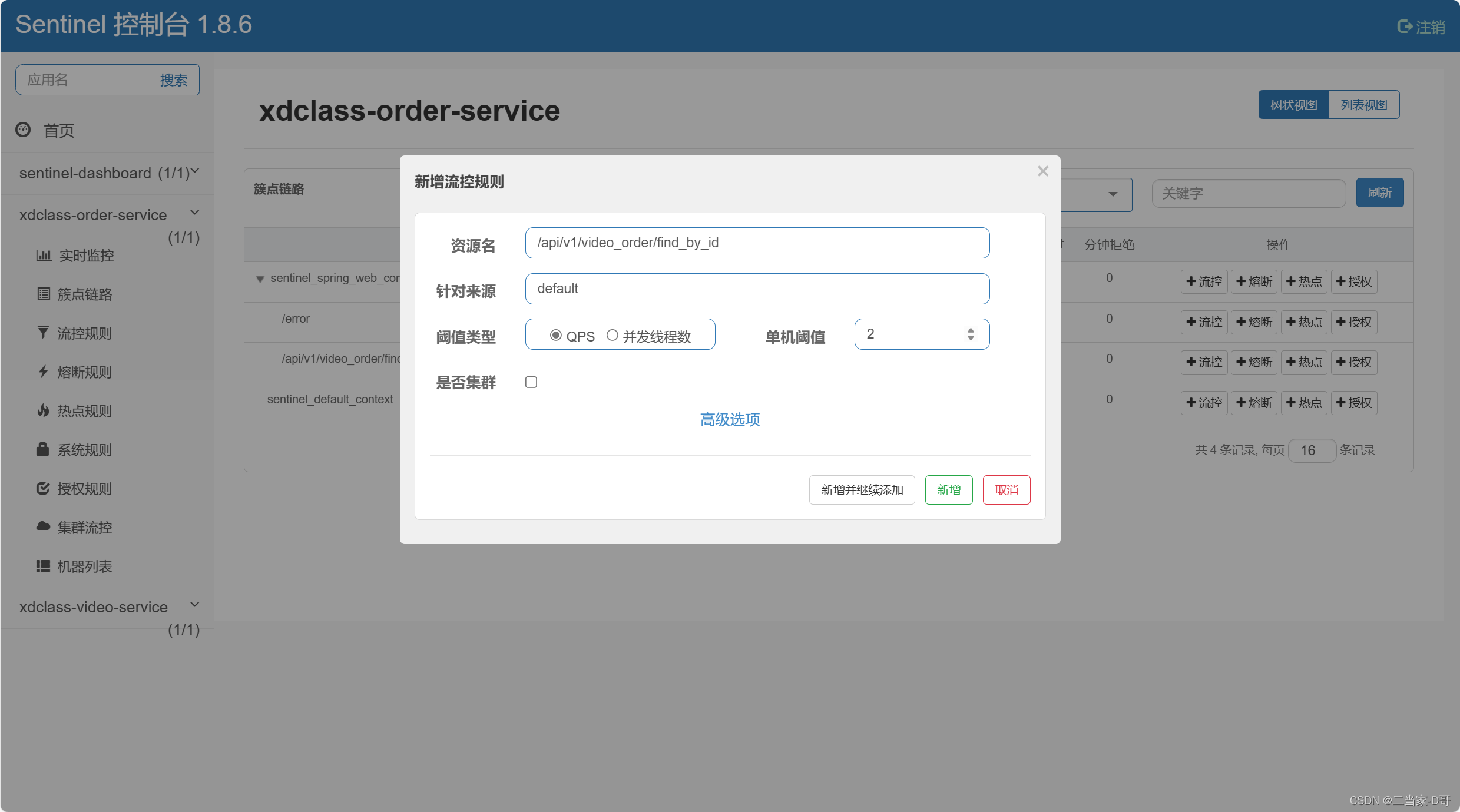Open 系统规则 system rules

tap(75, 450)
